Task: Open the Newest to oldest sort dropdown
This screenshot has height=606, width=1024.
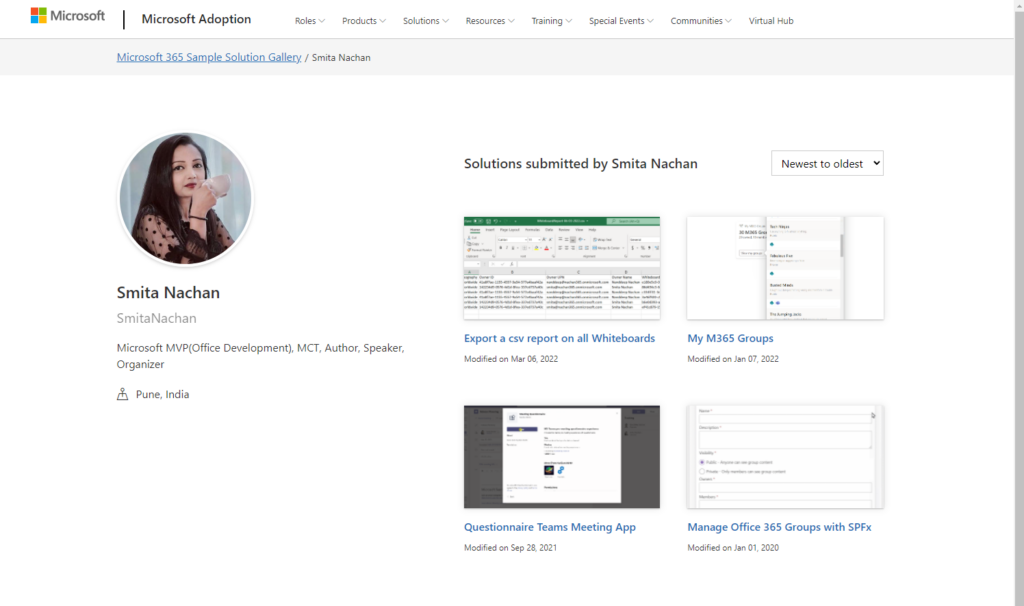Action: point(827,163)
